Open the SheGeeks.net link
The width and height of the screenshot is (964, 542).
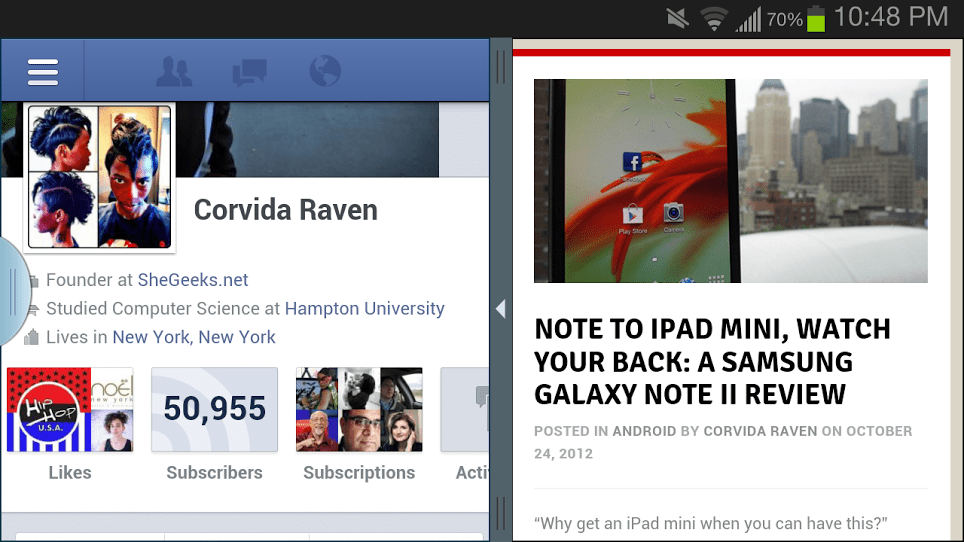(x=192, y=280)
